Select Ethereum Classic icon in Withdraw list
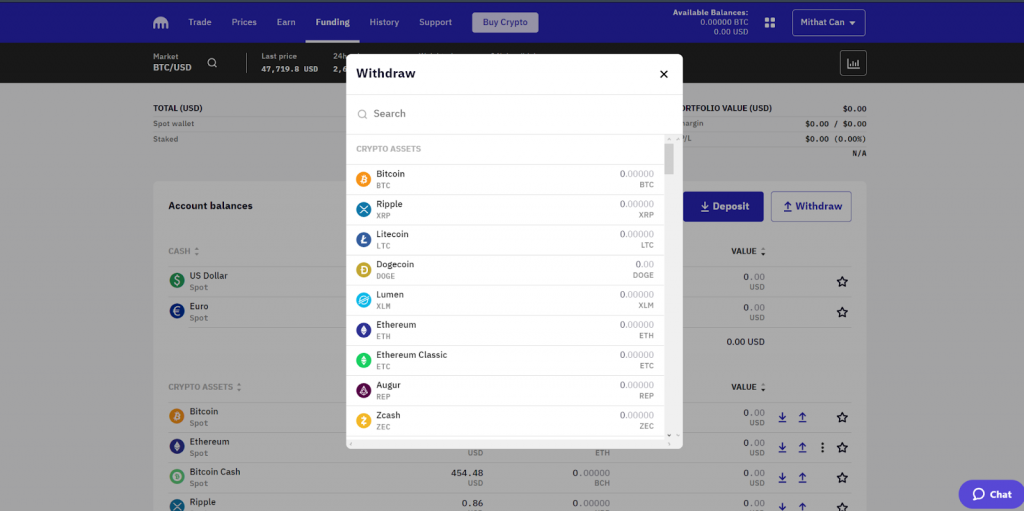The height and width of the screenshot is (511, 1024). pos(363,360)
